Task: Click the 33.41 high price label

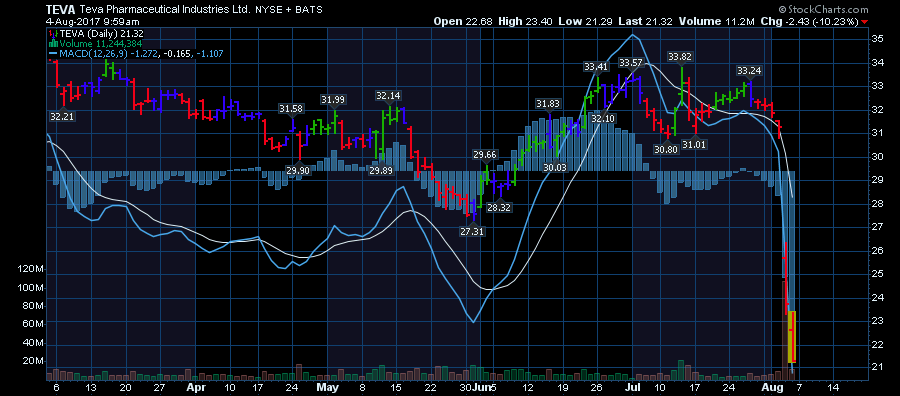Action: tap(596, 67)
